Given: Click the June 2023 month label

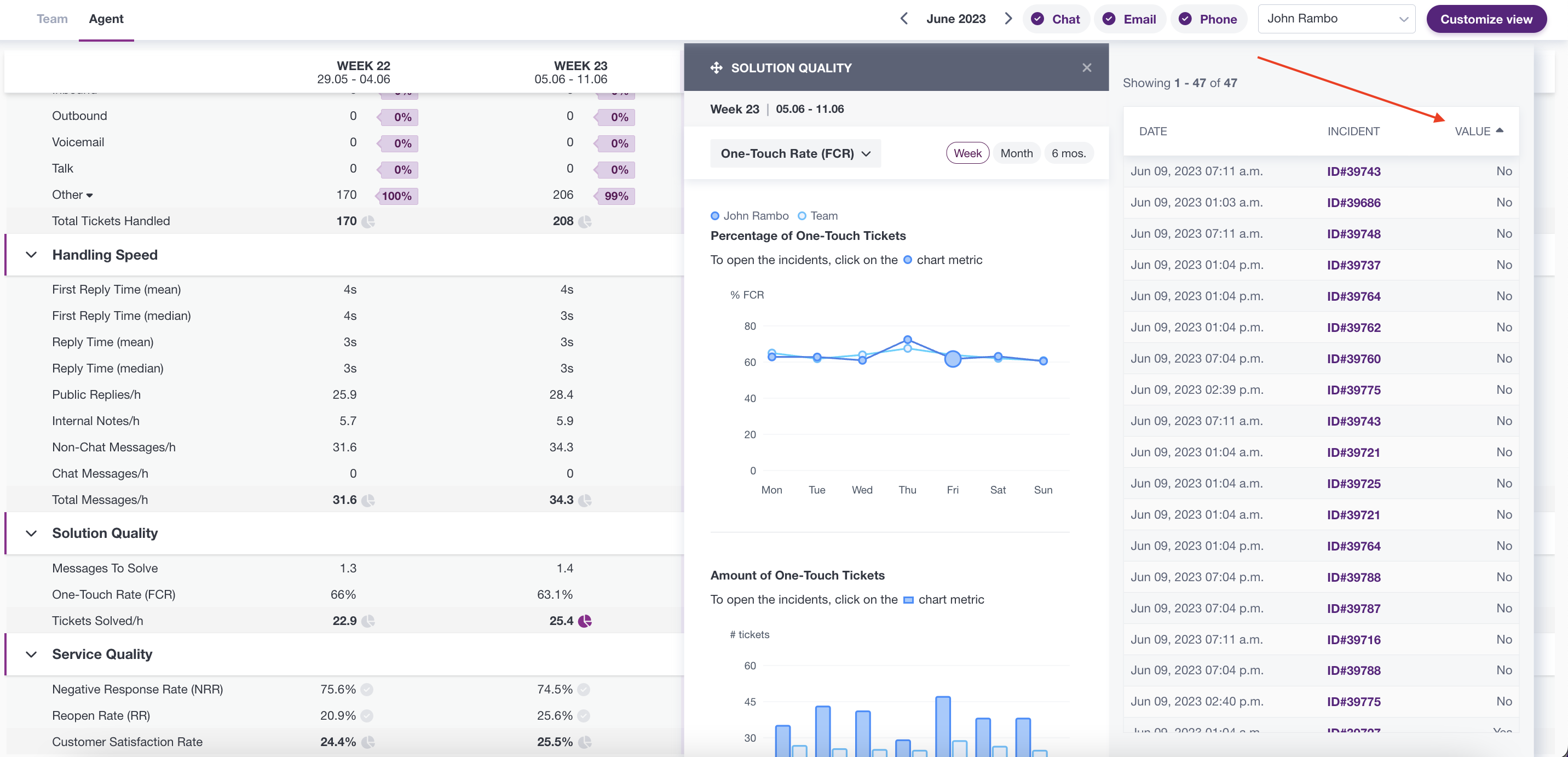Looking at the screenshot, I should [956, 19].
